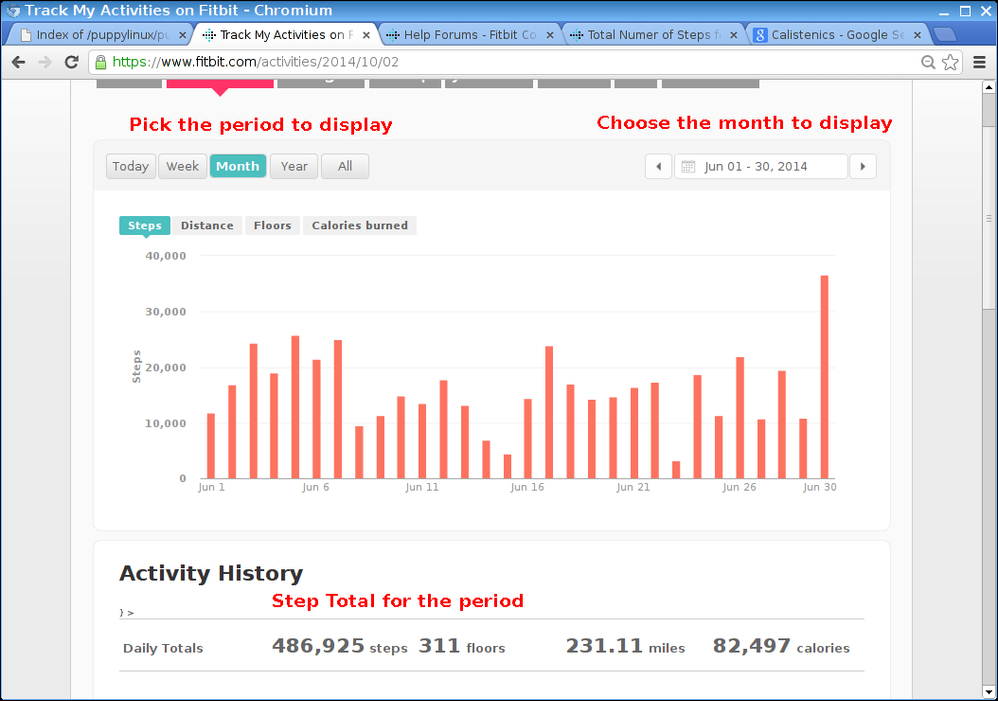Select the Year period button

coord(294,166)
